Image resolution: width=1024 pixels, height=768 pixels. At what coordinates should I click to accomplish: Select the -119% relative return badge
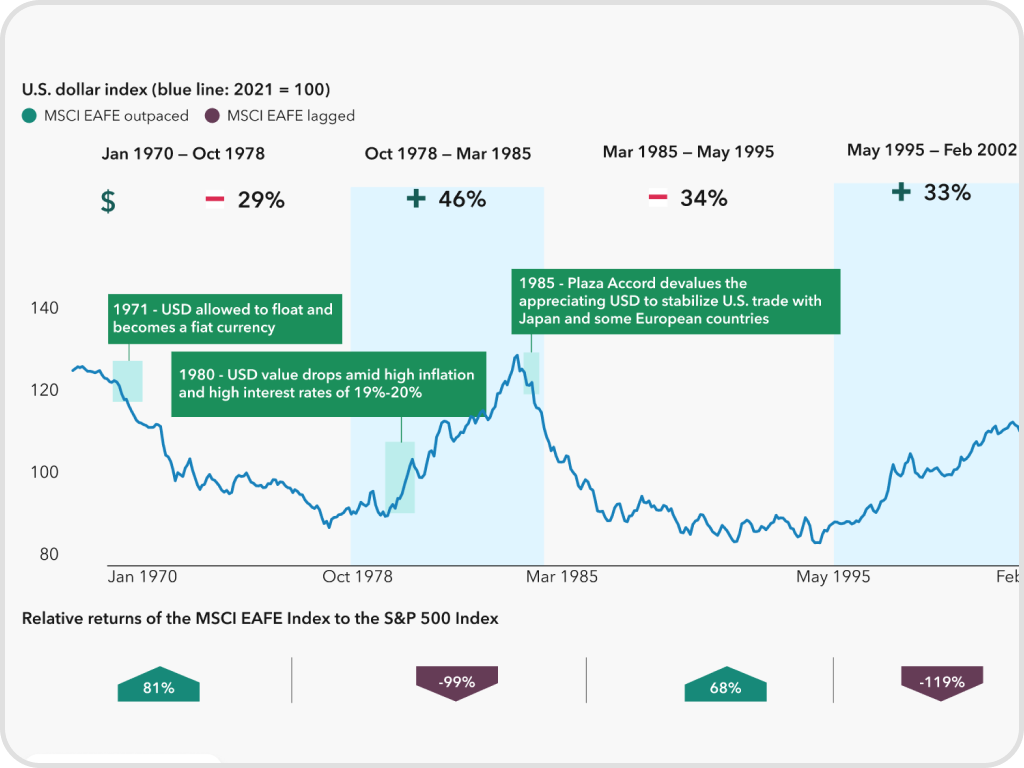(x=942, y=683)
